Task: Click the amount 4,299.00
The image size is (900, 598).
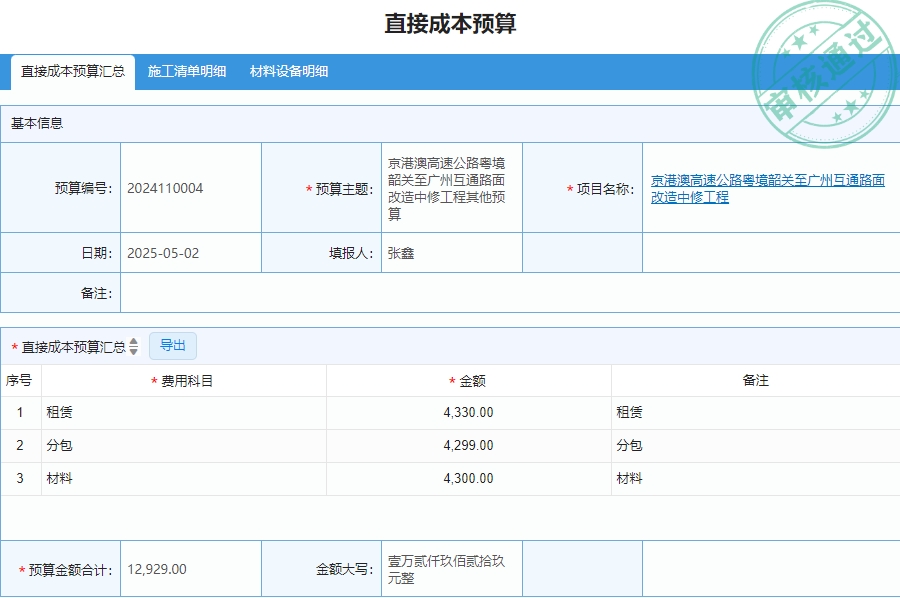Action: [x=468, y=445]
